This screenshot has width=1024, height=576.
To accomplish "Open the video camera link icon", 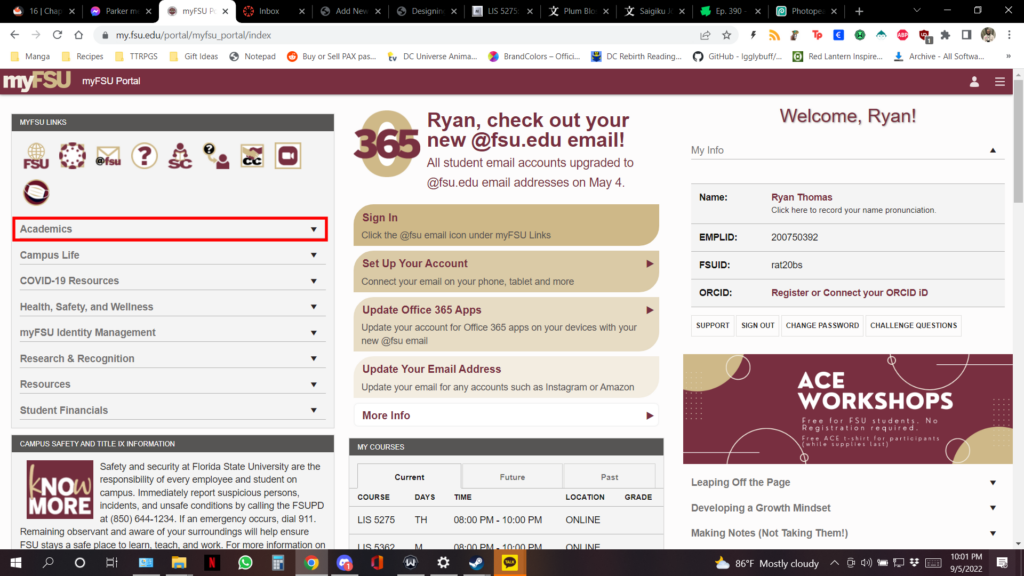I will [x=288, y=156].
